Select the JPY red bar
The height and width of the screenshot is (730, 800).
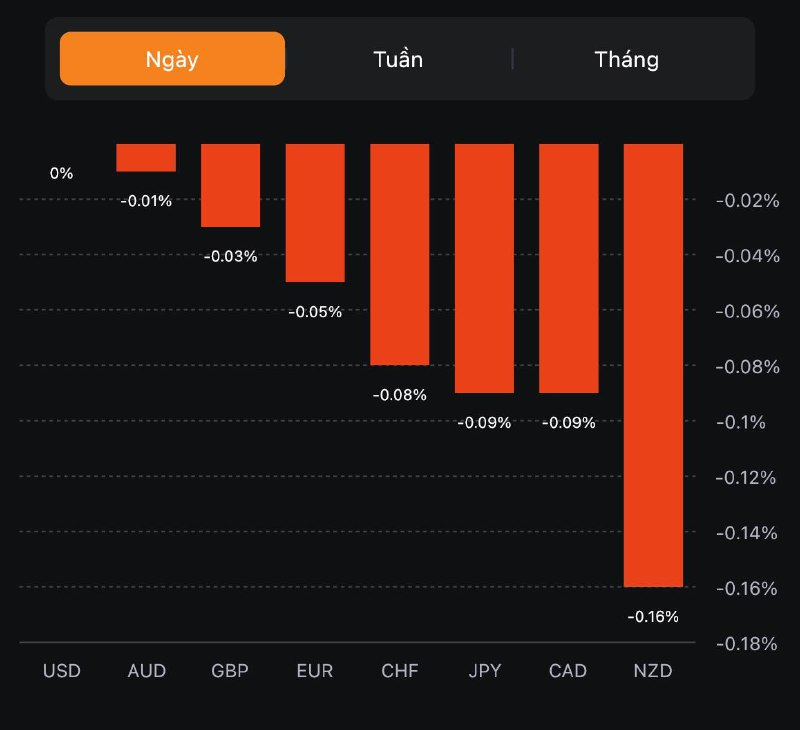[x=484, y=268]
